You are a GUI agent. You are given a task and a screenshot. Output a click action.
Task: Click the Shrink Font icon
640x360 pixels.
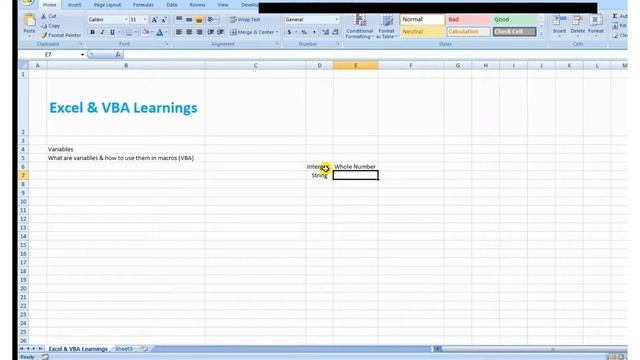pos(164,20)
